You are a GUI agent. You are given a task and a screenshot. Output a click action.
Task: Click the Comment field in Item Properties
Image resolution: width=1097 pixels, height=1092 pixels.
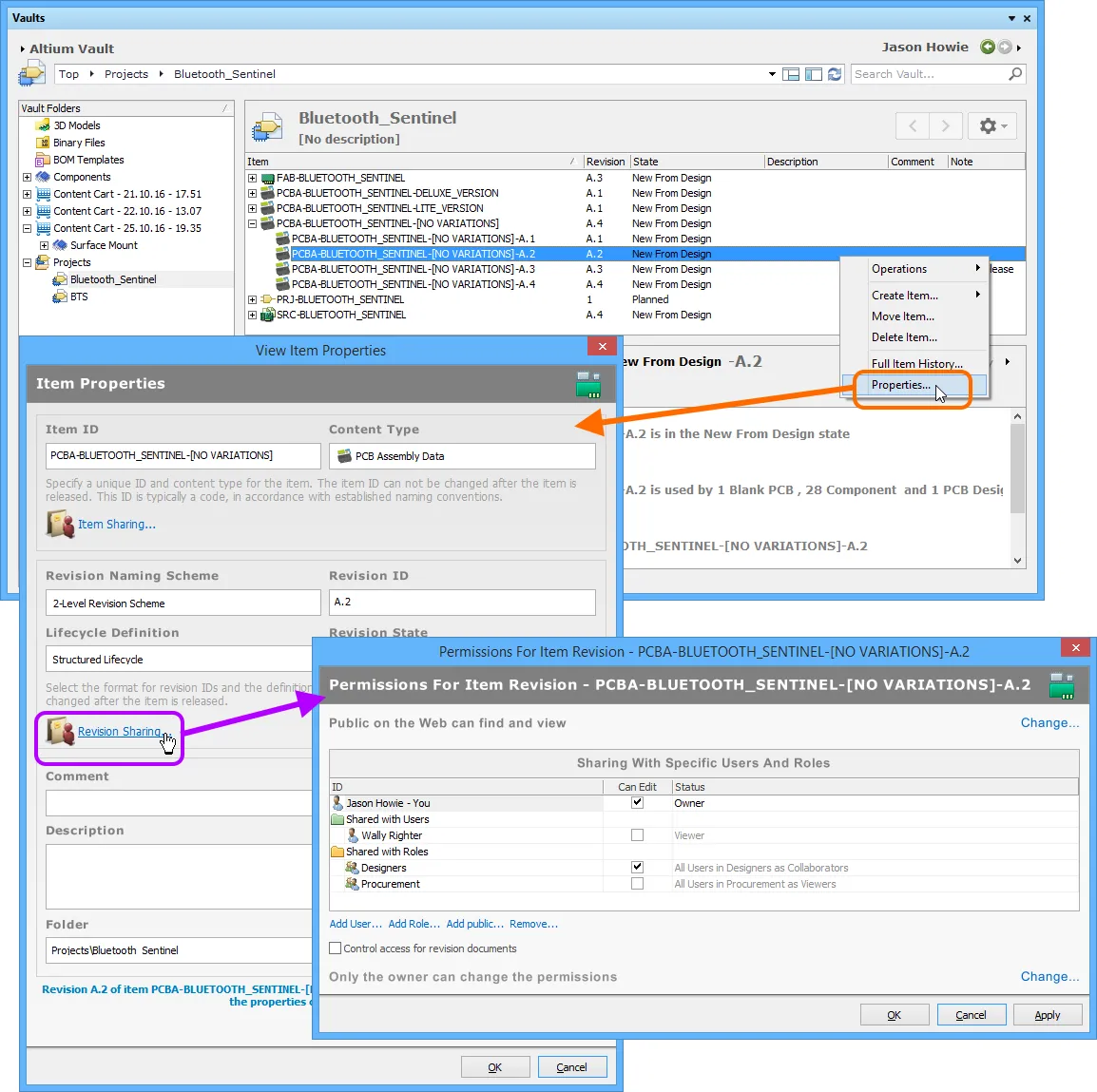click(179, 803)
